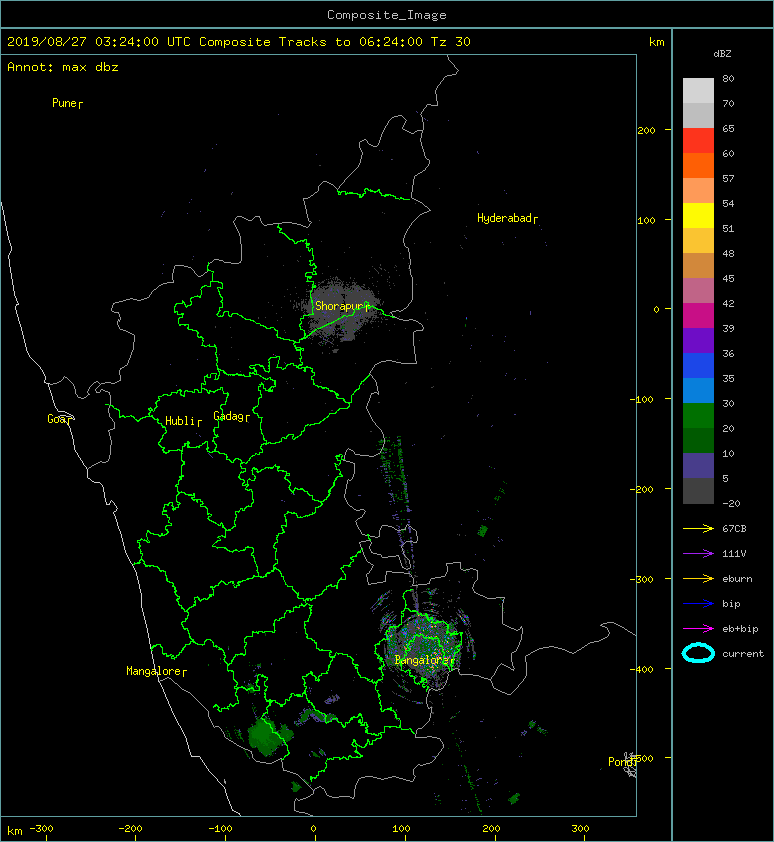Click the royal blue 36 dBZ swatch
This screenshot has width=774, height=842.
698,365
